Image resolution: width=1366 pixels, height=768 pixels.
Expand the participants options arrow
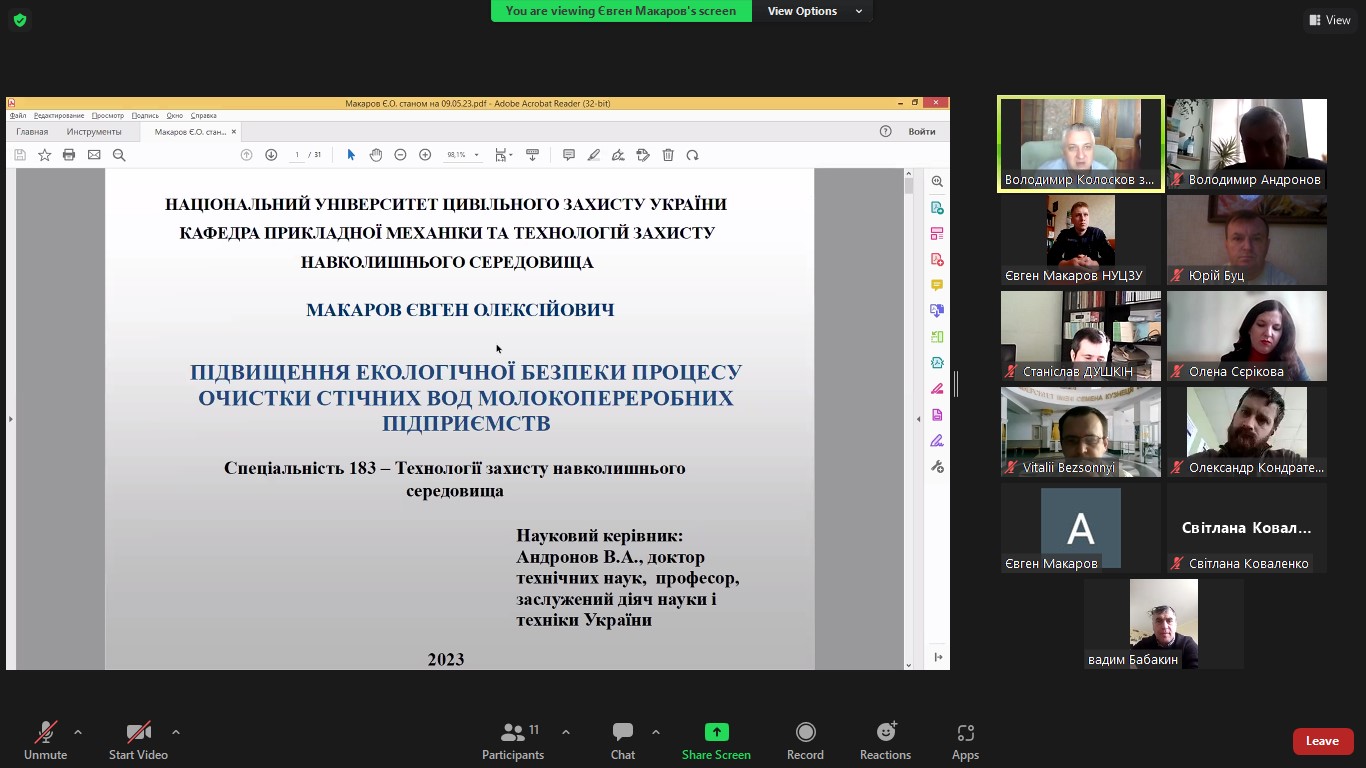(566, 732)
